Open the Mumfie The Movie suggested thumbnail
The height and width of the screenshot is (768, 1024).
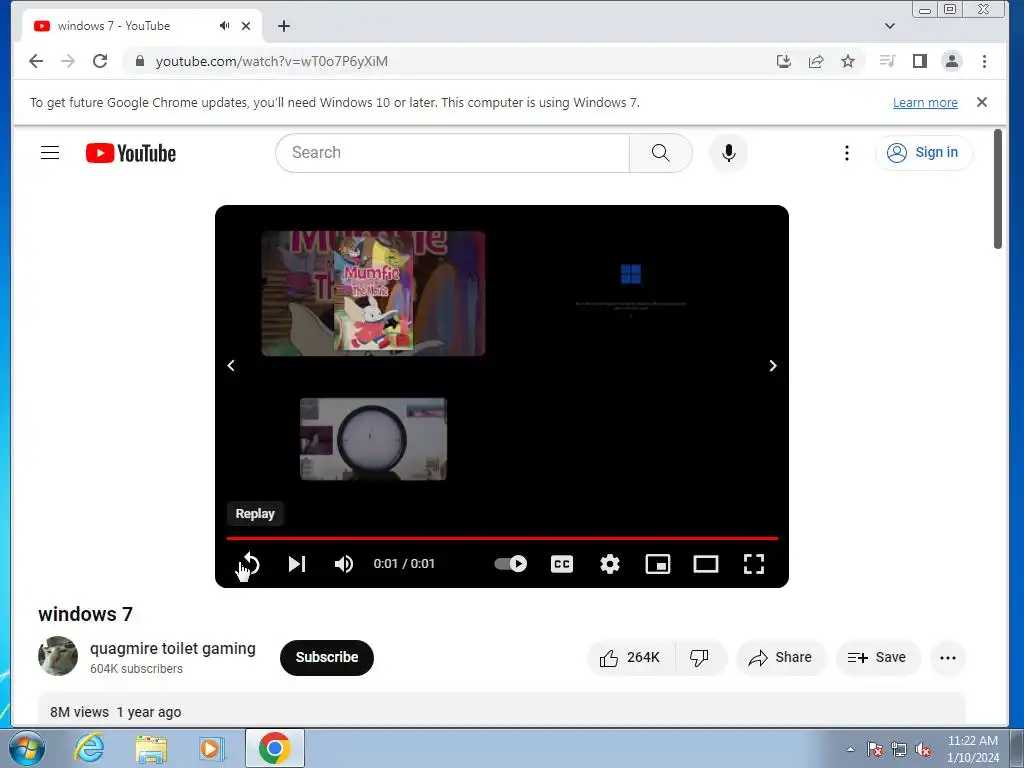click(373, 293)
